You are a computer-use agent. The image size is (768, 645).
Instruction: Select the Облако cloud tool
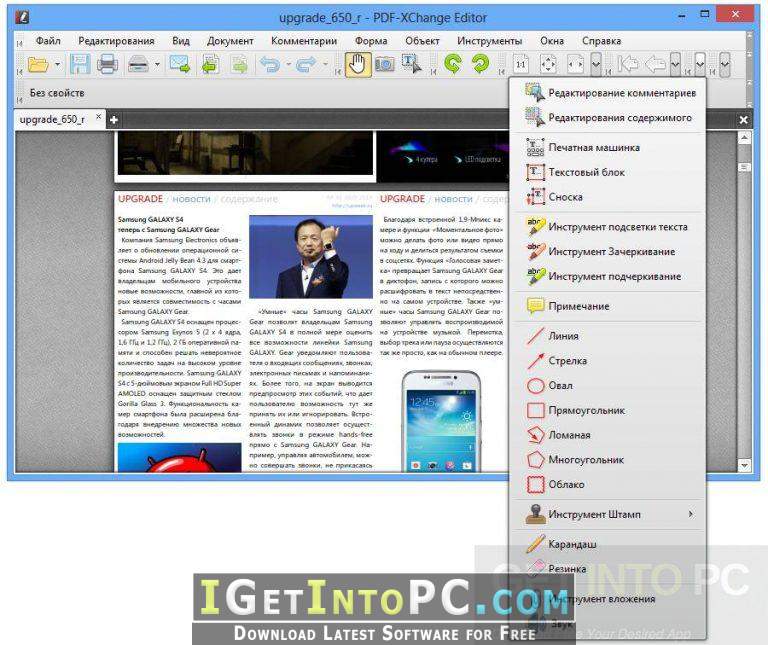point(608,484)
